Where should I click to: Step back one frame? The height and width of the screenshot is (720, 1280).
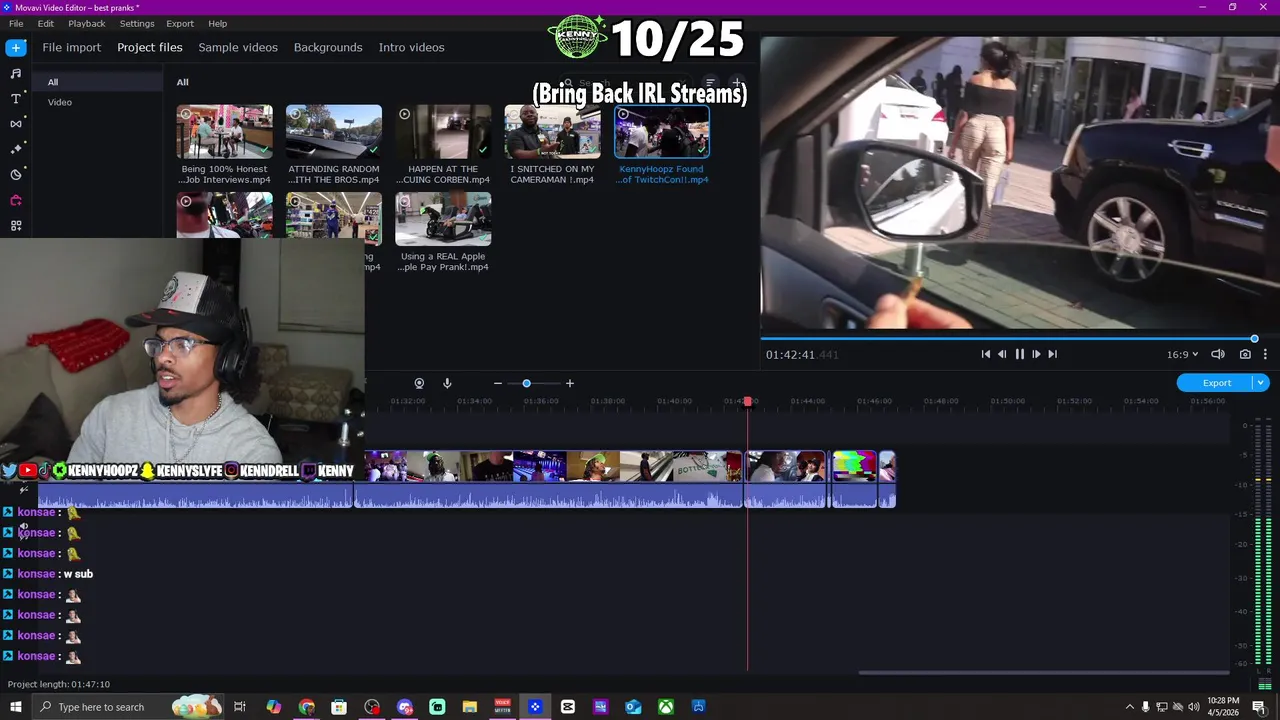[x=1002, y=354]
